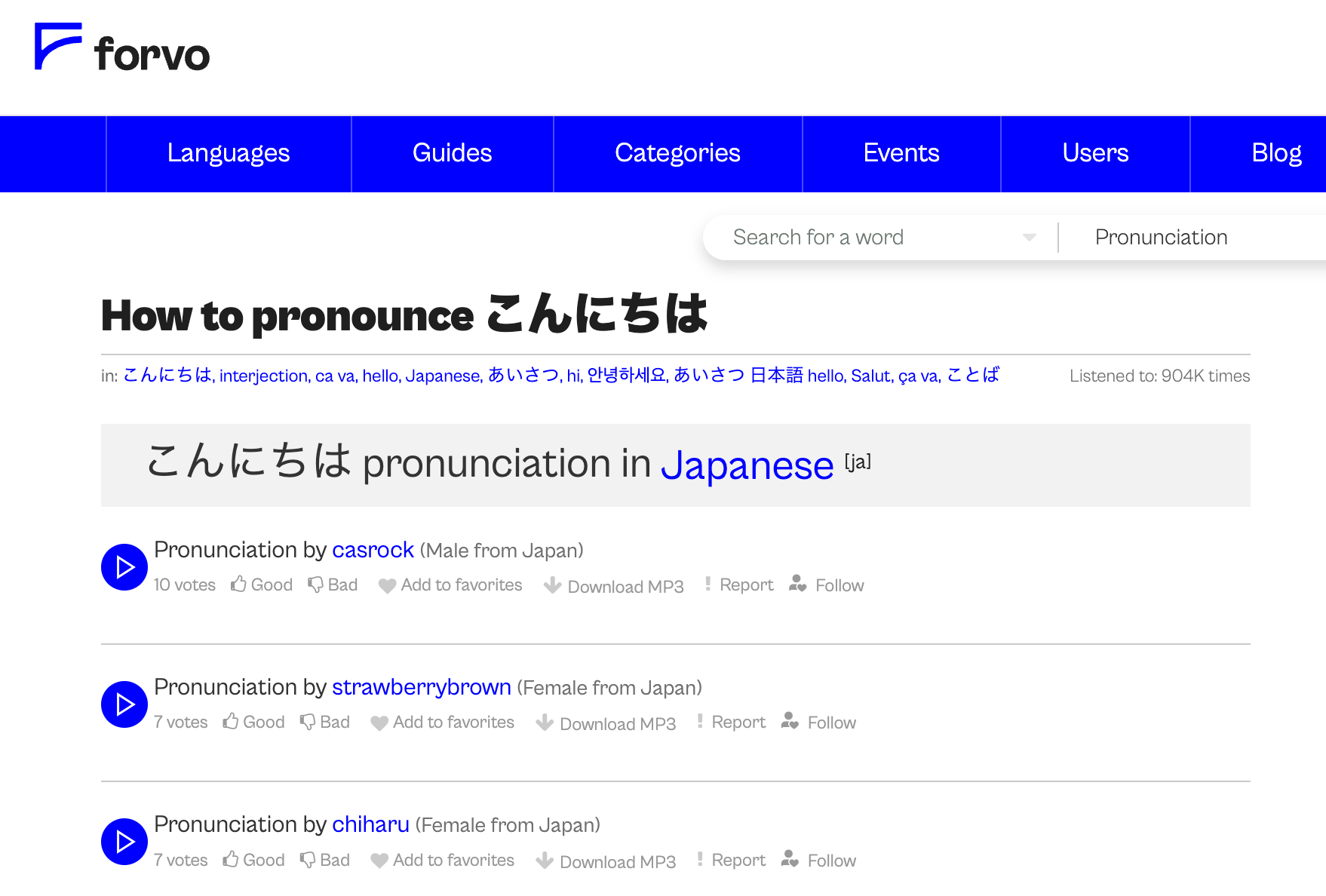Click Report exclamation icon for casrock
The height and width of the screenshot is (896, 1326).
(708, 584)
